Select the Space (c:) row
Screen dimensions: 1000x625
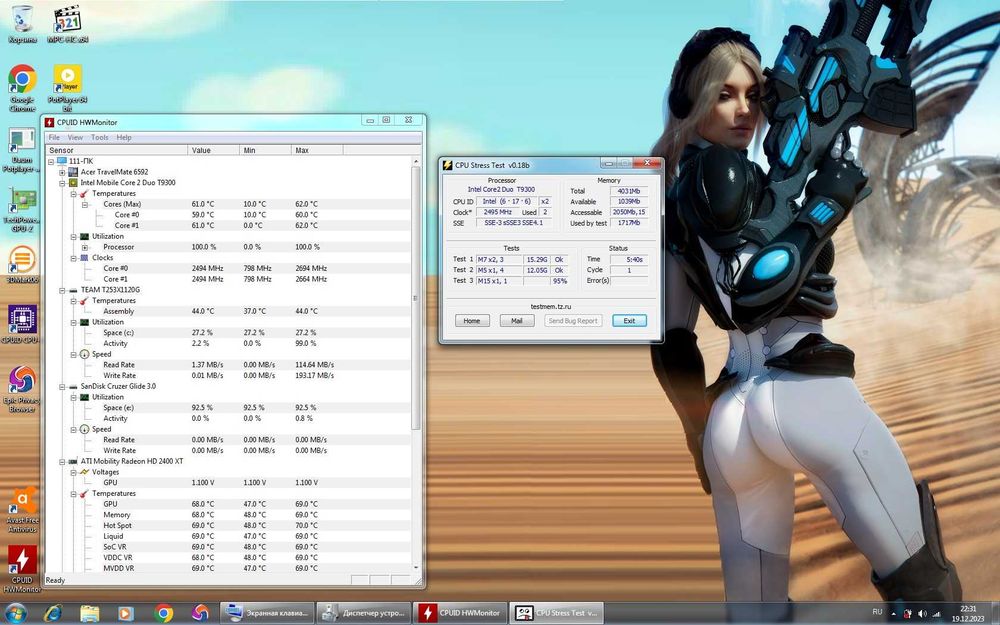click(x=228, y=333)
